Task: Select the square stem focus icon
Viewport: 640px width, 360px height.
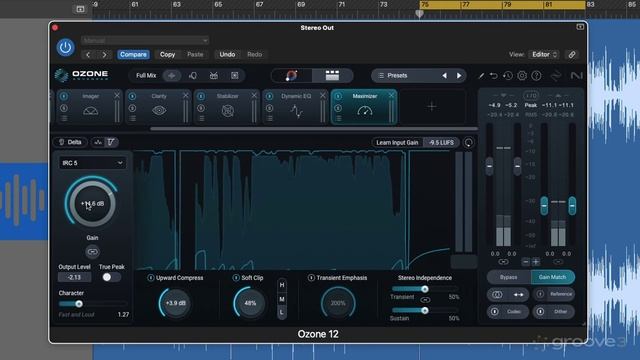Action: [235, 76]
